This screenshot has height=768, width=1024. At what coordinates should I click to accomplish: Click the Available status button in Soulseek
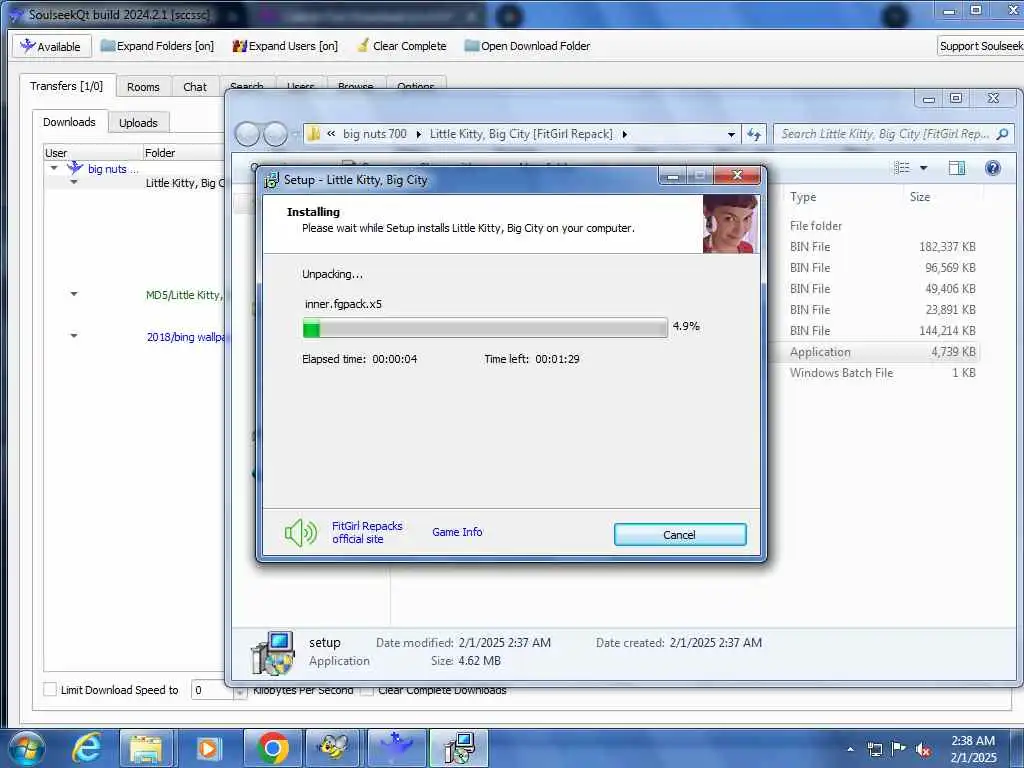(50, 46)
